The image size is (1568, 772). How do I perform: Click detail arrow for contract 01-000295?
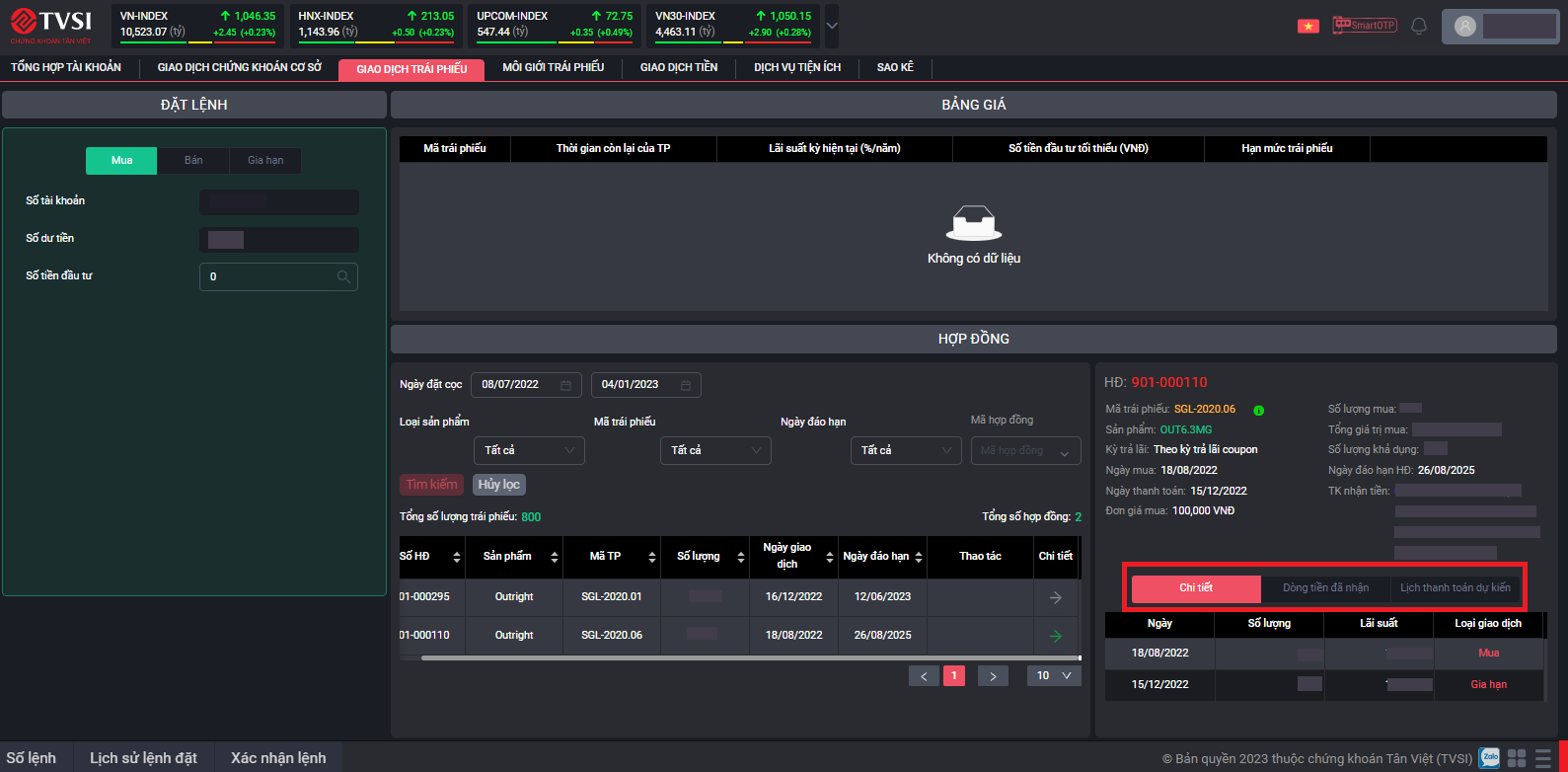point(1055,597)
